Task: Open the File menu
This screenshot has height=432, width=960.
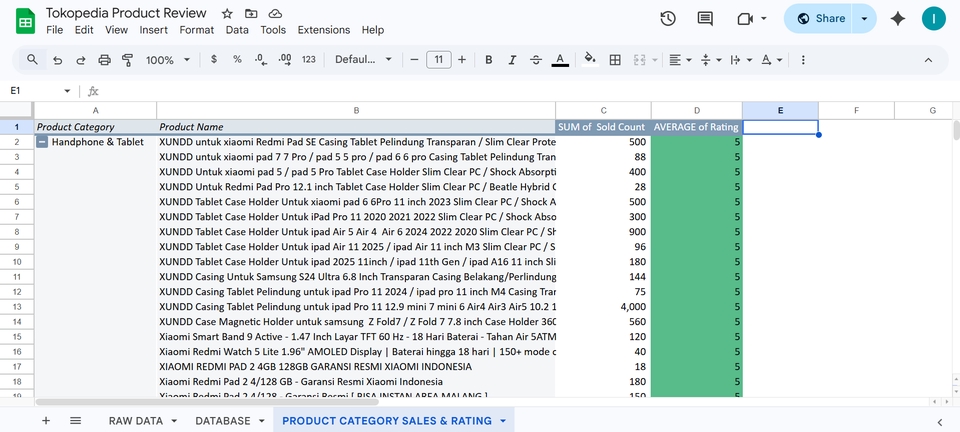Action: 54,30
